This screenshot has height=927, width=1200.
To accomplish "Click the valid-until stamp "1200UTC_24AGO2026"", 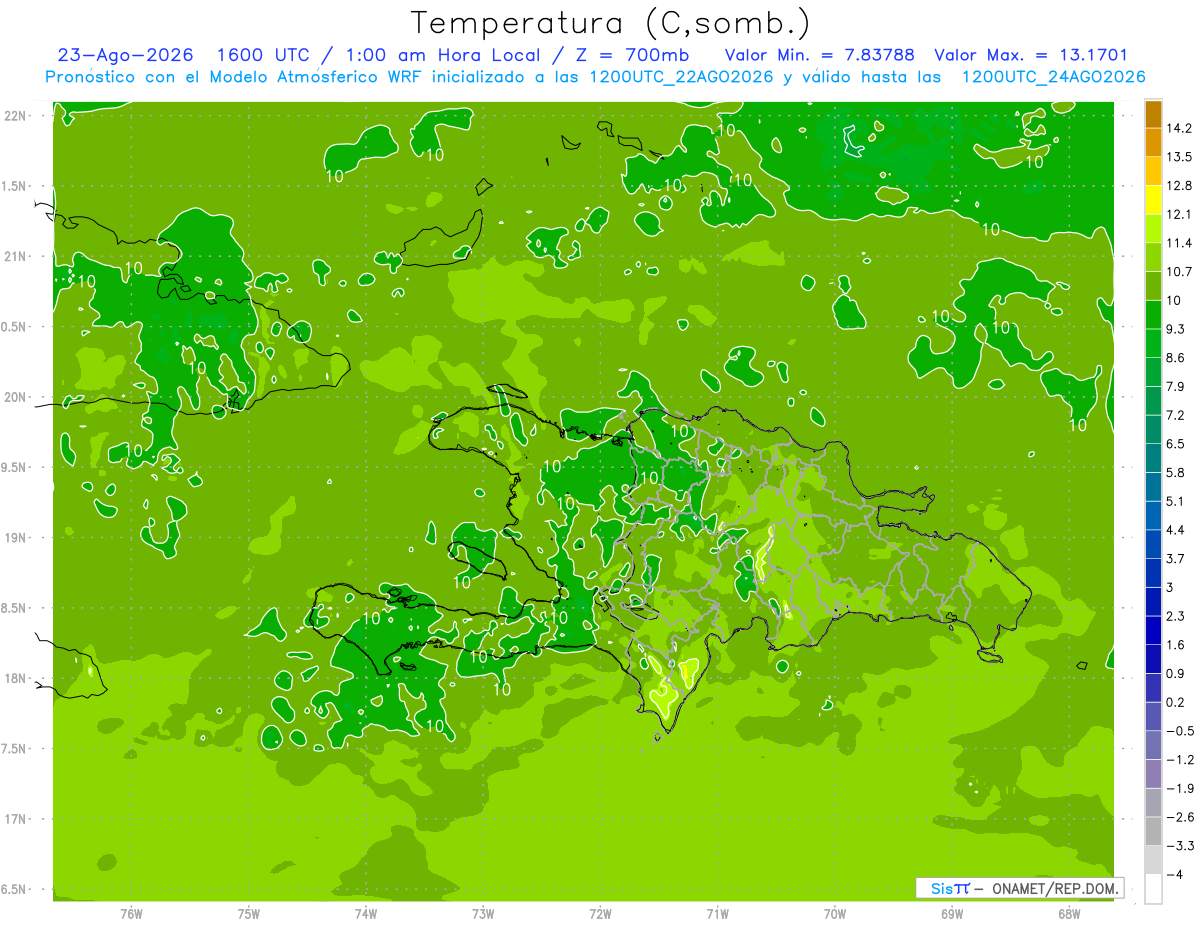I will 1053,77.
